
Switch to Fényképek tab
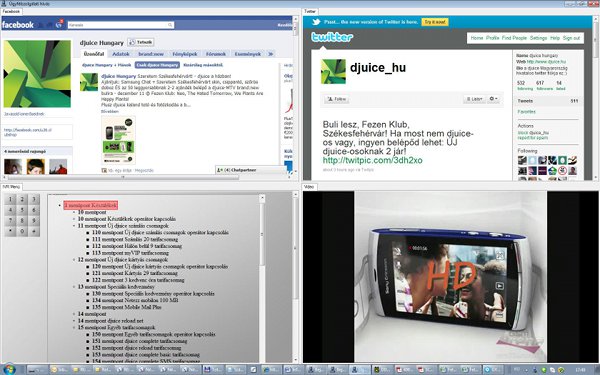click(185, 54)
